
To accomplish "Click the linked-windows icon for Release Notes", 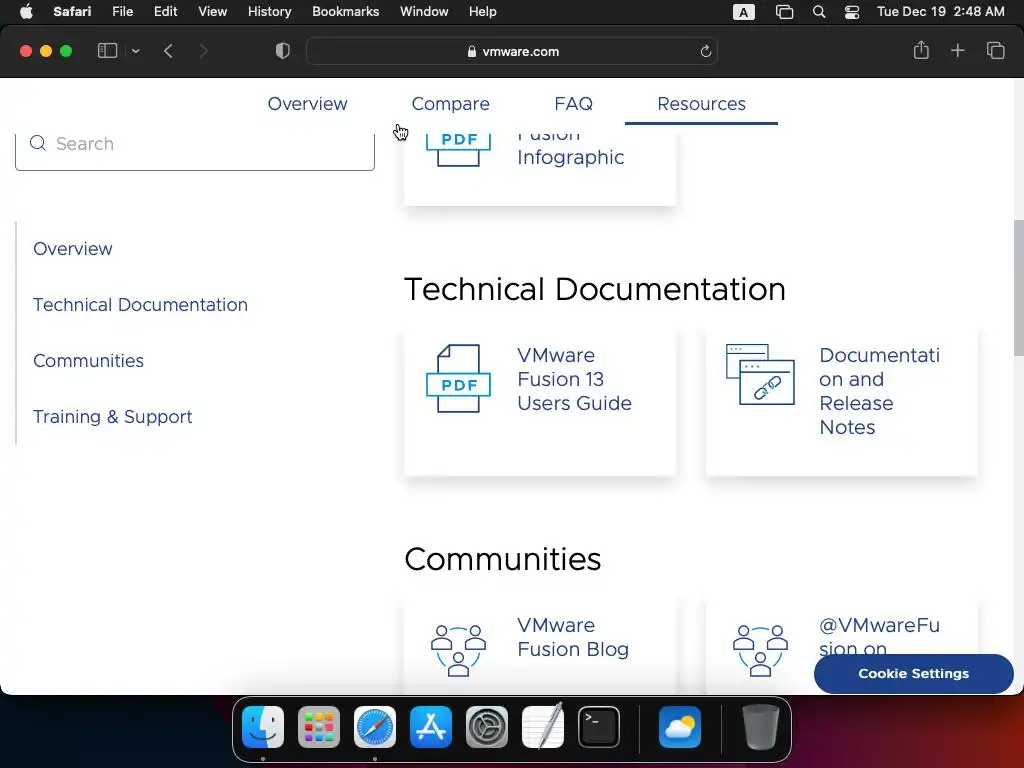I will point(760,374).
